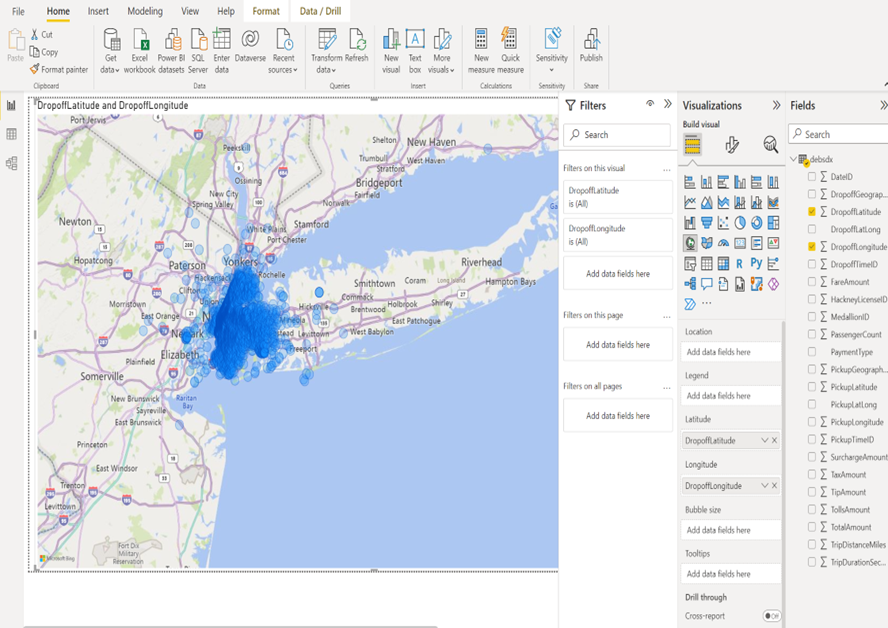Check the FareAmount field
The width and height of the screenshot is (888, 628).
tap(812, 282)
